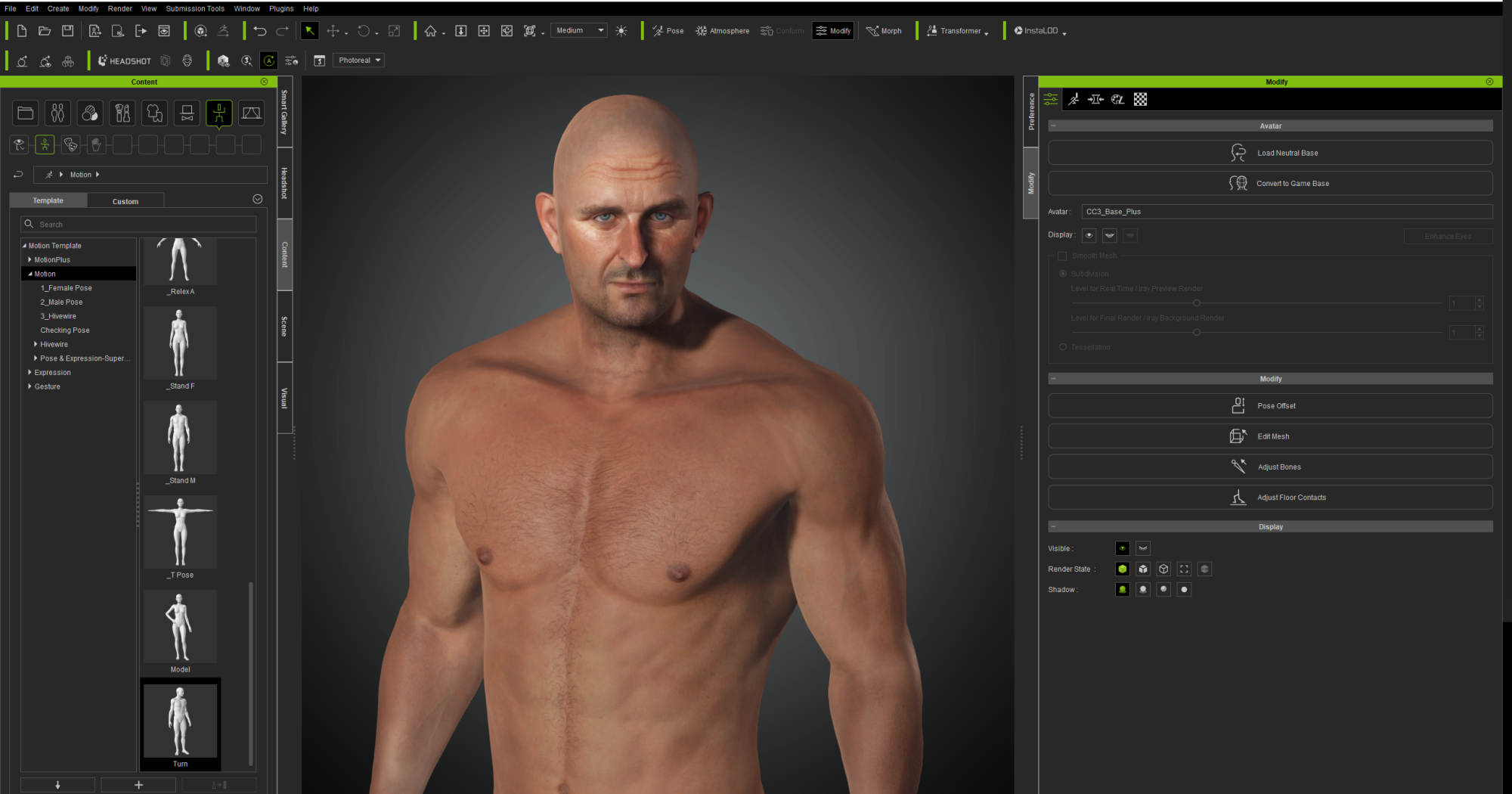Set Render State to solid green cube

click(x=1123, y=569)
